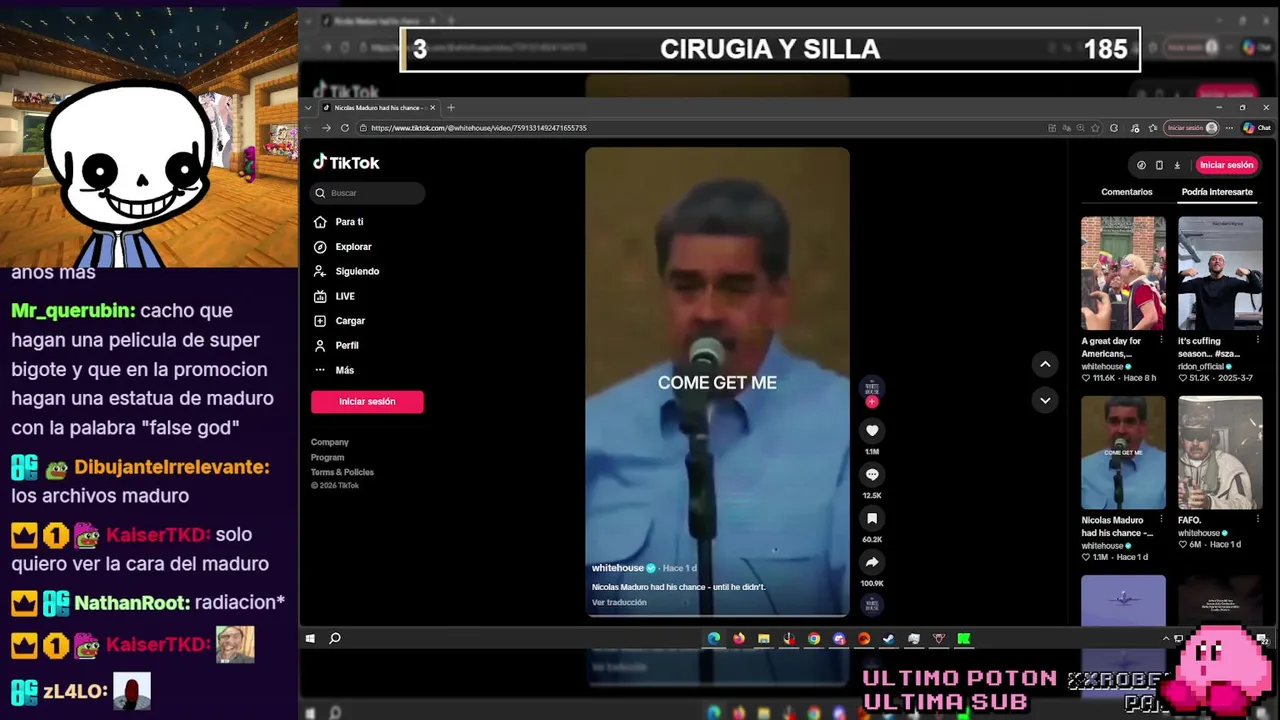Screen dimensions: 1280x720
Task: Click the red Iniciar sesión sidebar button
Action: (367, 401)
